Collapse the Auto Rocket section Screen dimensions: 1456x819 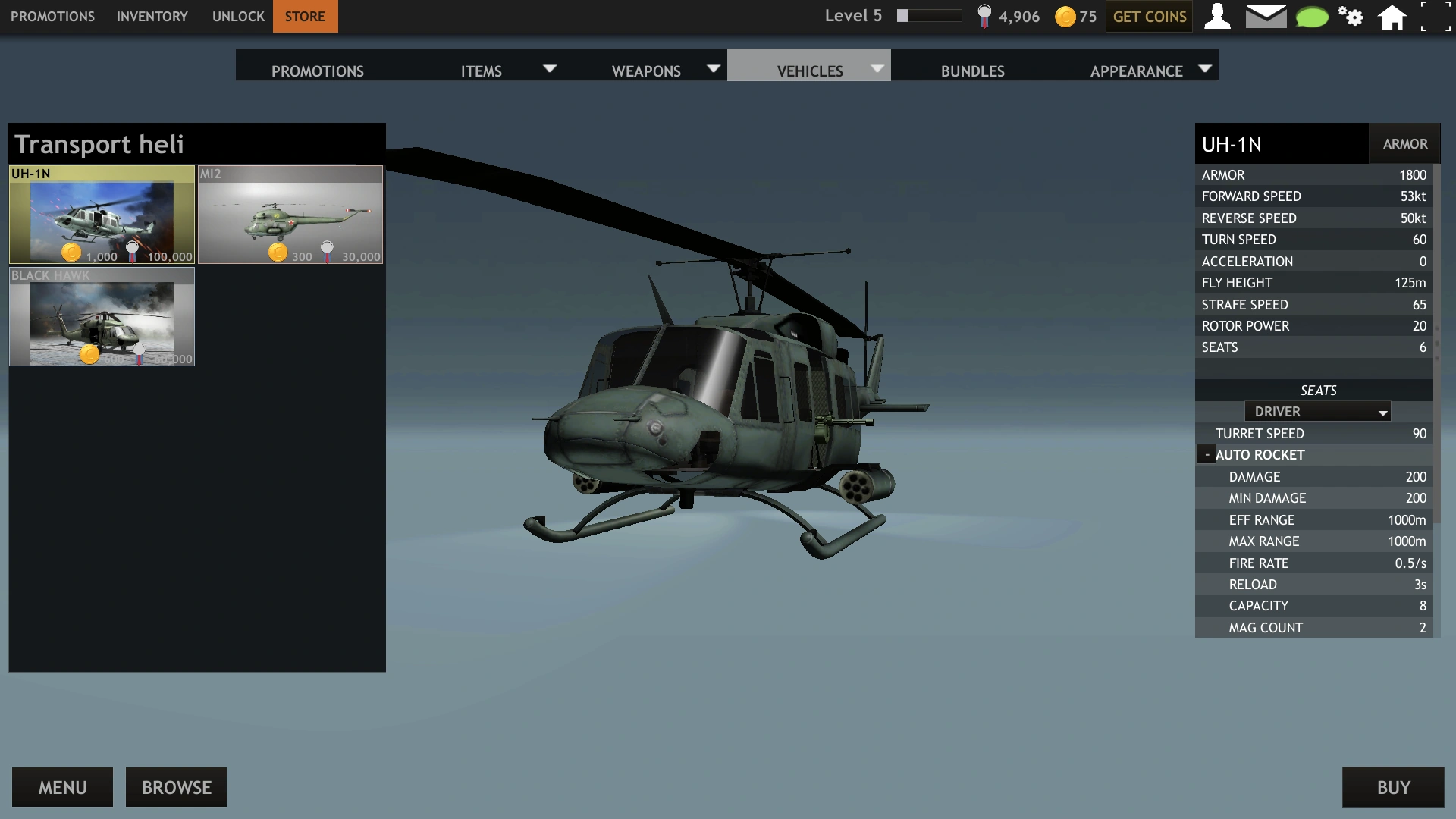point(1207,455)
